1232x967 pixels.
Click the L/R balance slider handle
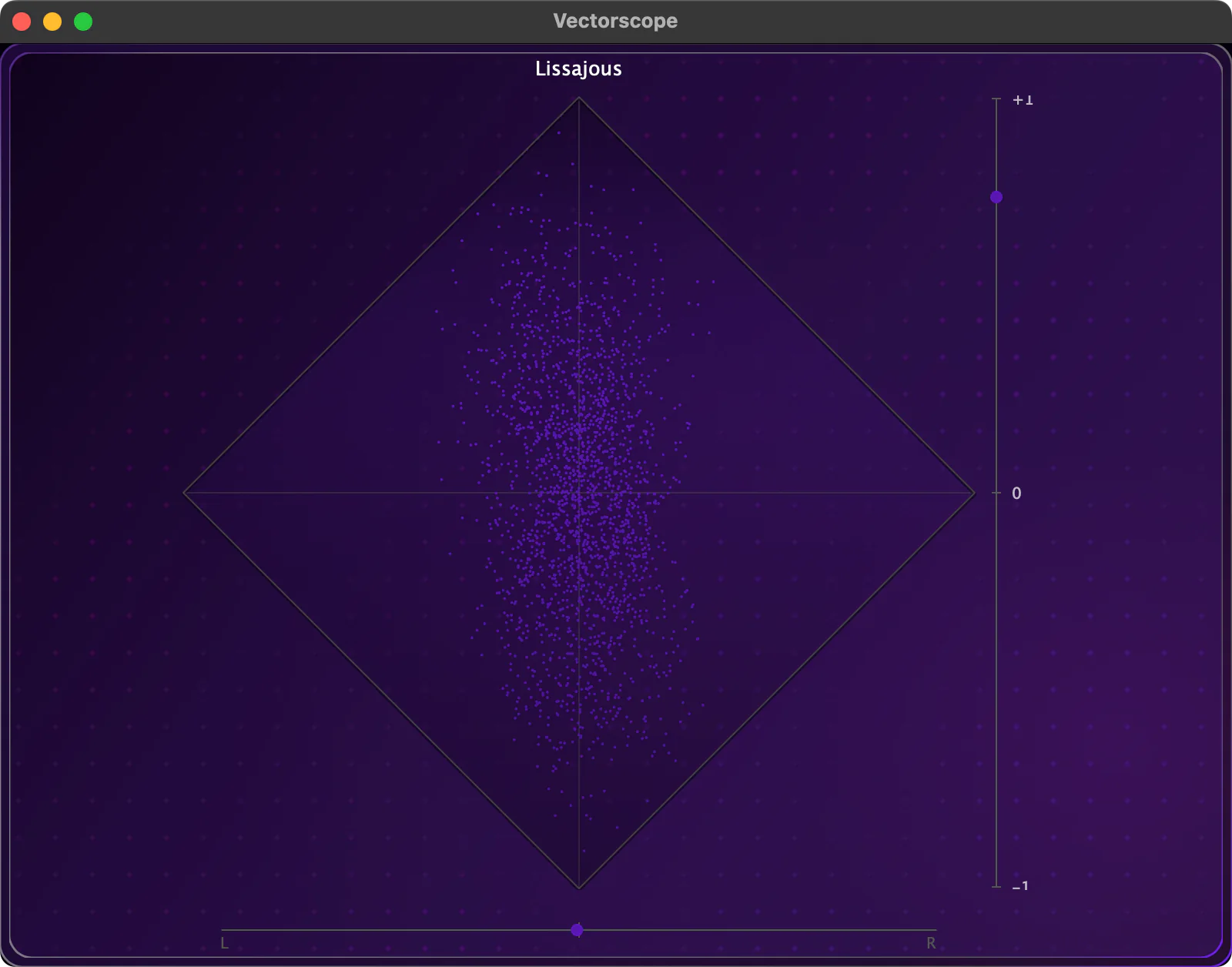577,930
